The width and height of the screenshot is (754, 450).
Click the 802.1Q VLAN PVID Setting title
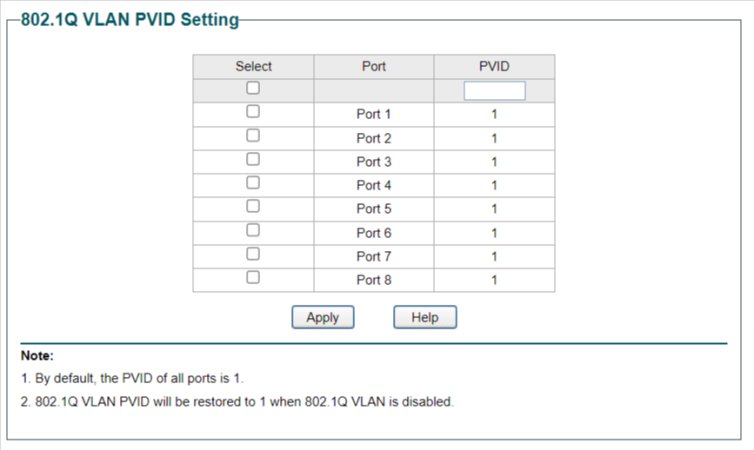click(x=130, y=20)
